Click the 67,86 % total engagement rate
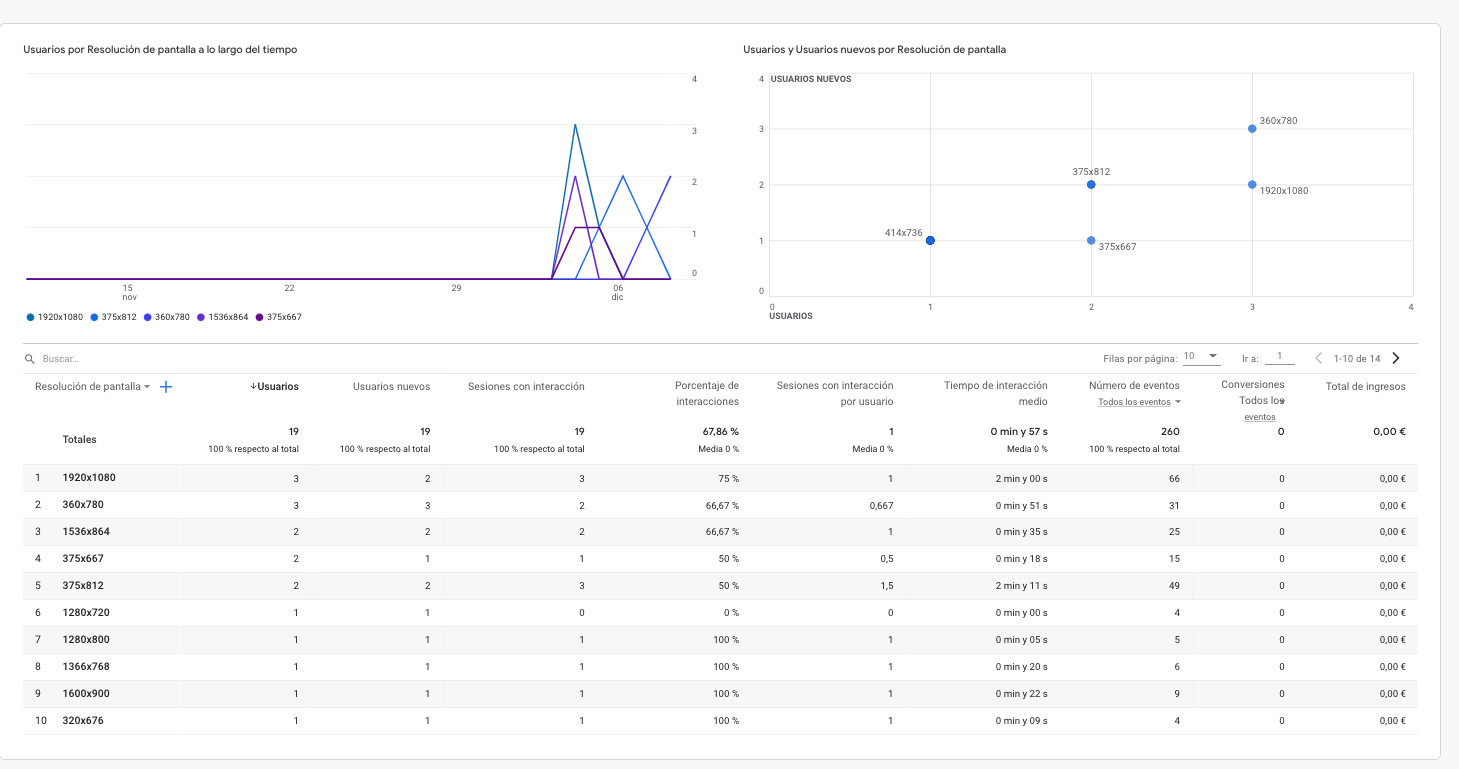This screenshot has height=769, width=1459. pos(719,431)
